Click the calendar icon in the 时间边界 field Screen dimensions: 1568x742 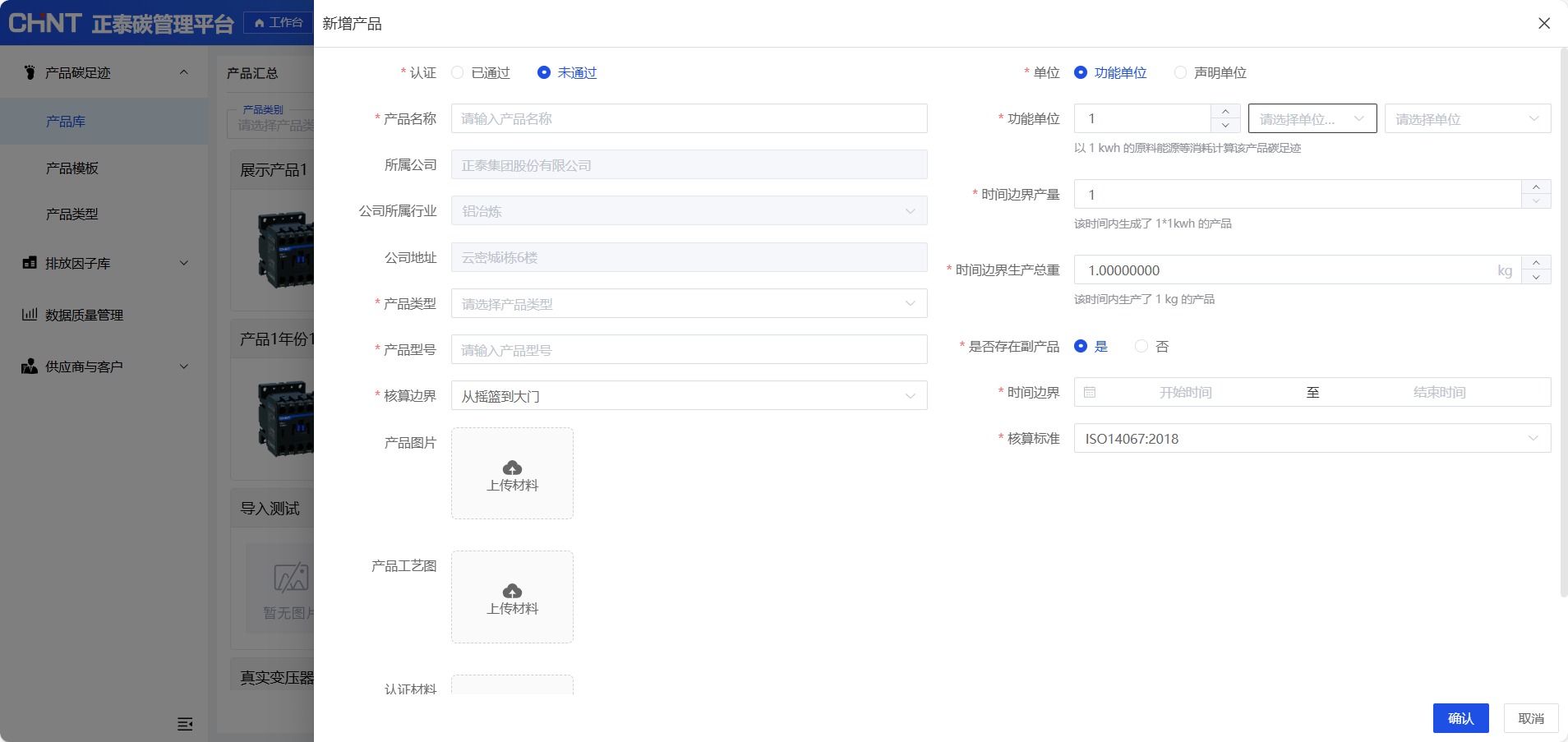tap(1090, 392)
